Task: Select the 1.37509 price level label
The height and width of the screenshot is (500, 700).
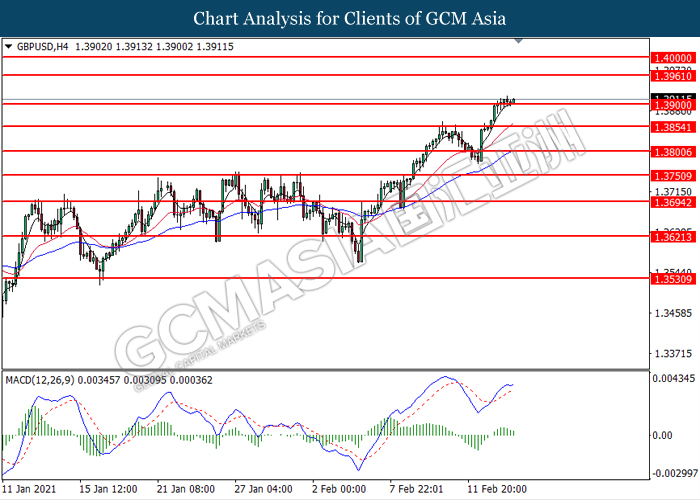Action: (x=674, y=176)
